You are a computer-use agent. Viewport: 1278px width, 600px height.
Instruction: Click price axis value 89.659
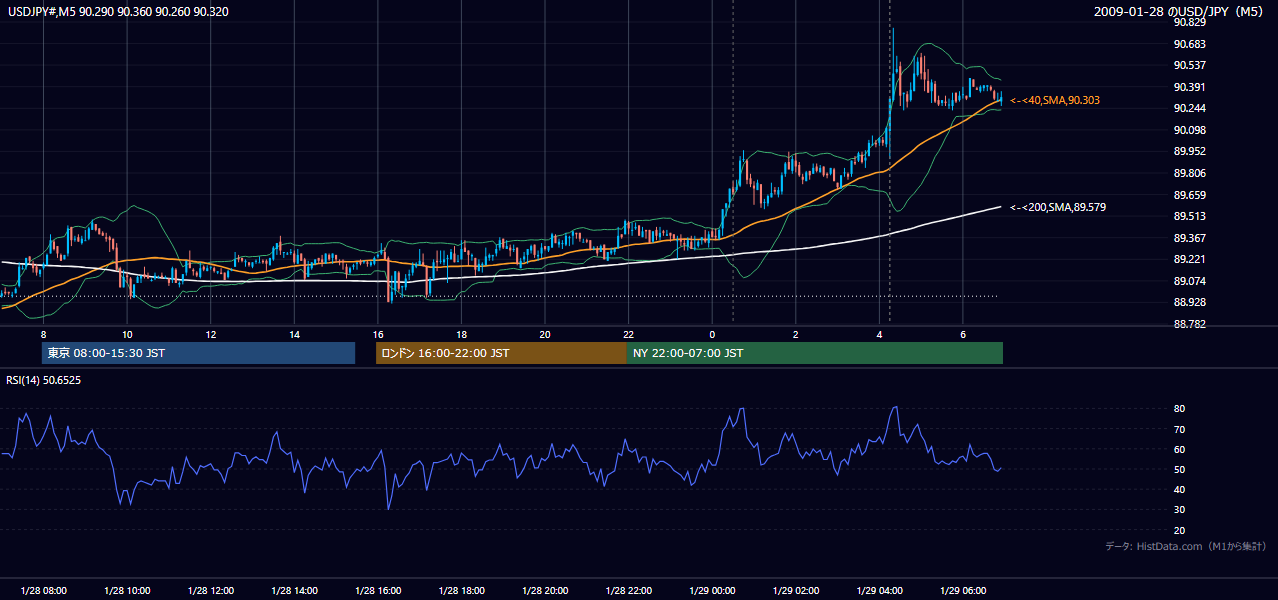[1190, 195]
